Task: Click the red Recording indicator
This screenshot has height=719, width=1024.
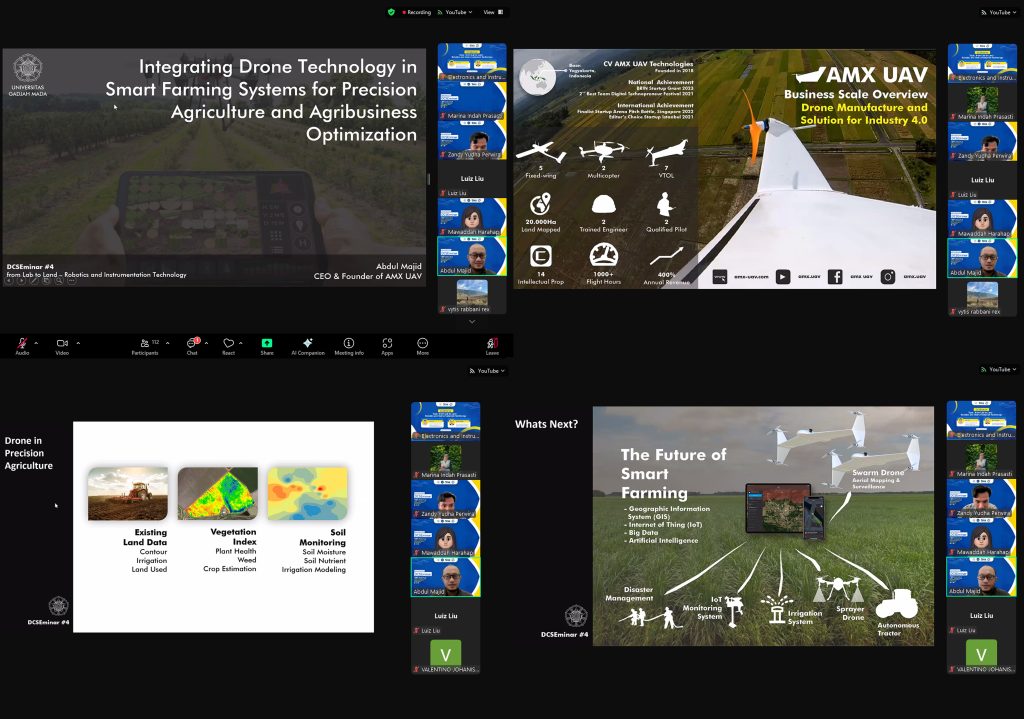Action: click(417, 12)
